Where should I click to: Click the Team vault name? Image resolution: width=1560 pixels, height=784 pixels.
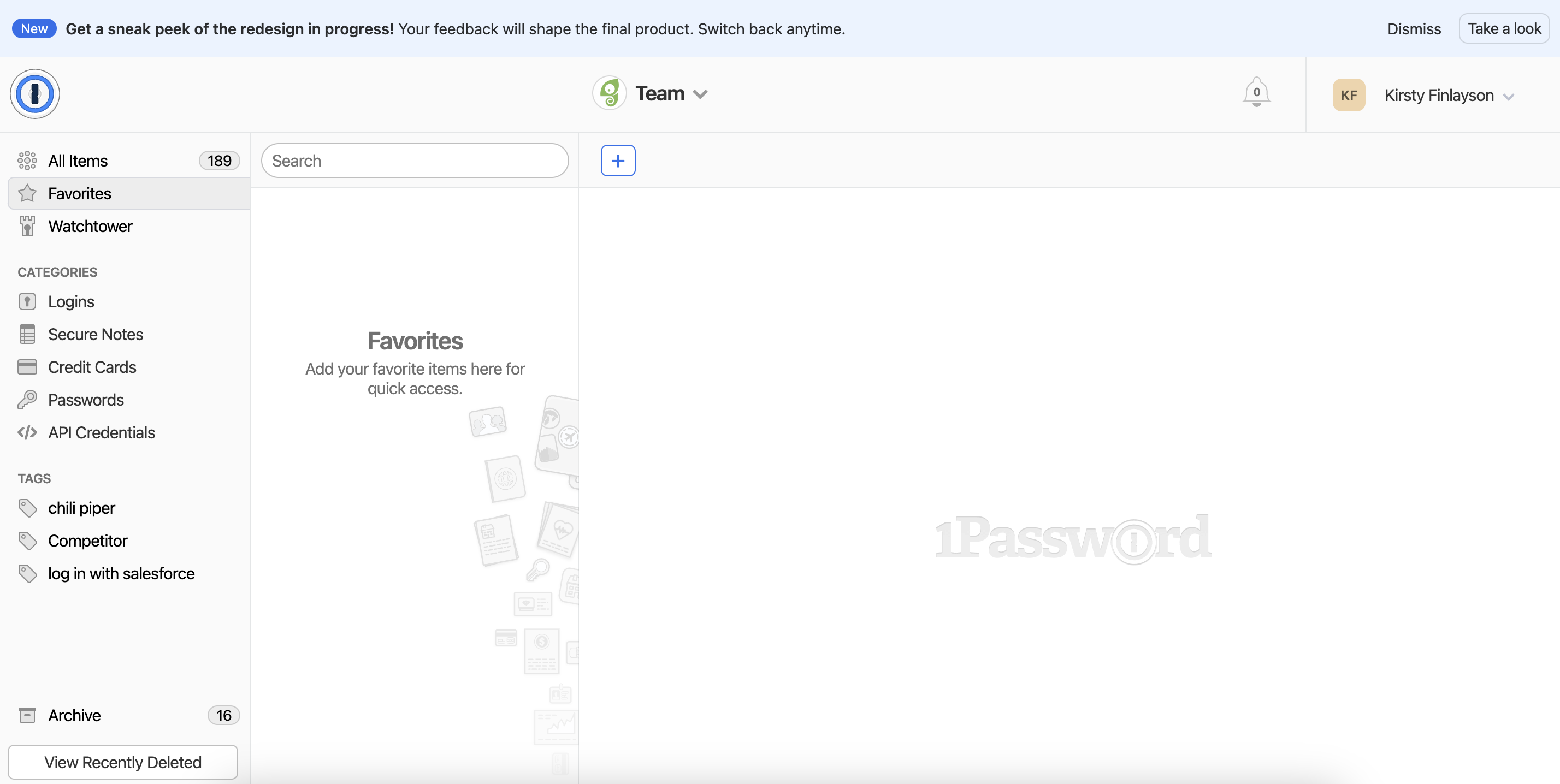click(x=659, y=93)
